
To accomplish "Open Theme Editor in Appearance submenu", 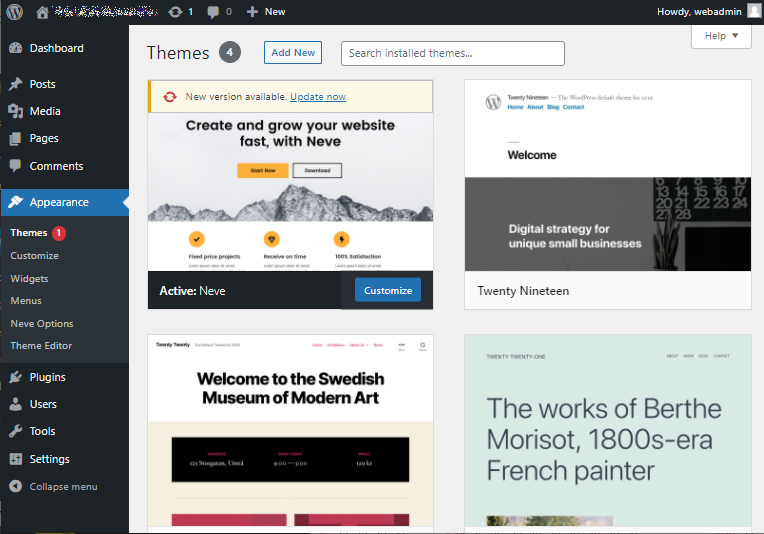I will coord(41,346).
